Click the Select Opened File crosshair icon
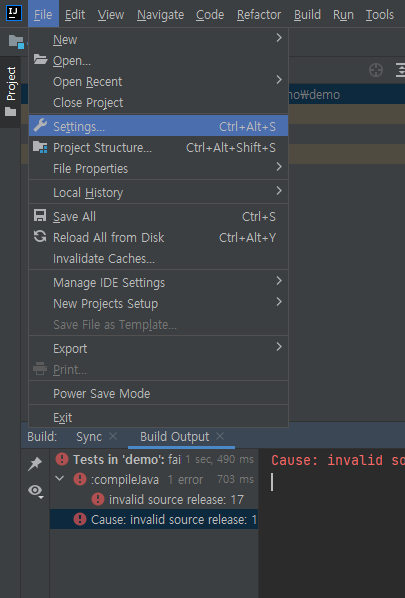 click(376, 70)
